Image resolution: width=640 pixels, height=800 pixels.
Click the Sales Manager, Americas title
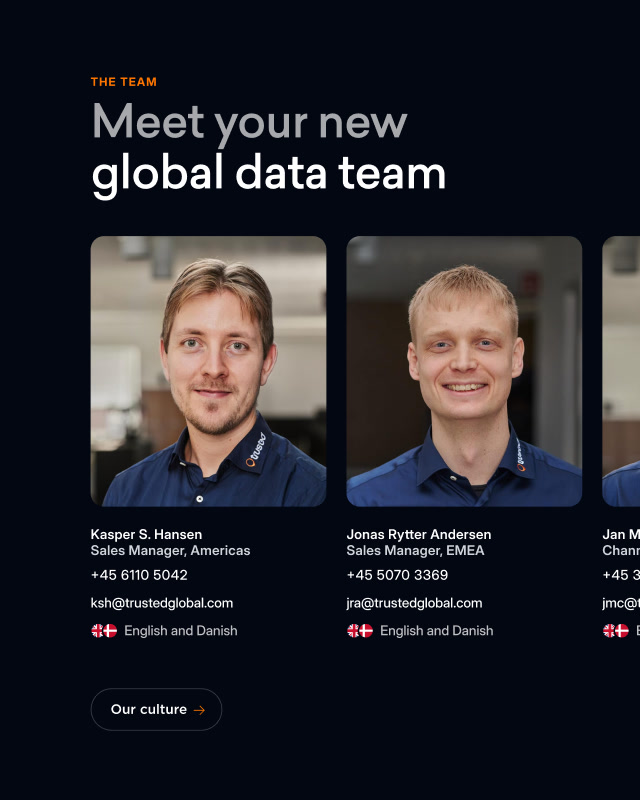point(170,551)
